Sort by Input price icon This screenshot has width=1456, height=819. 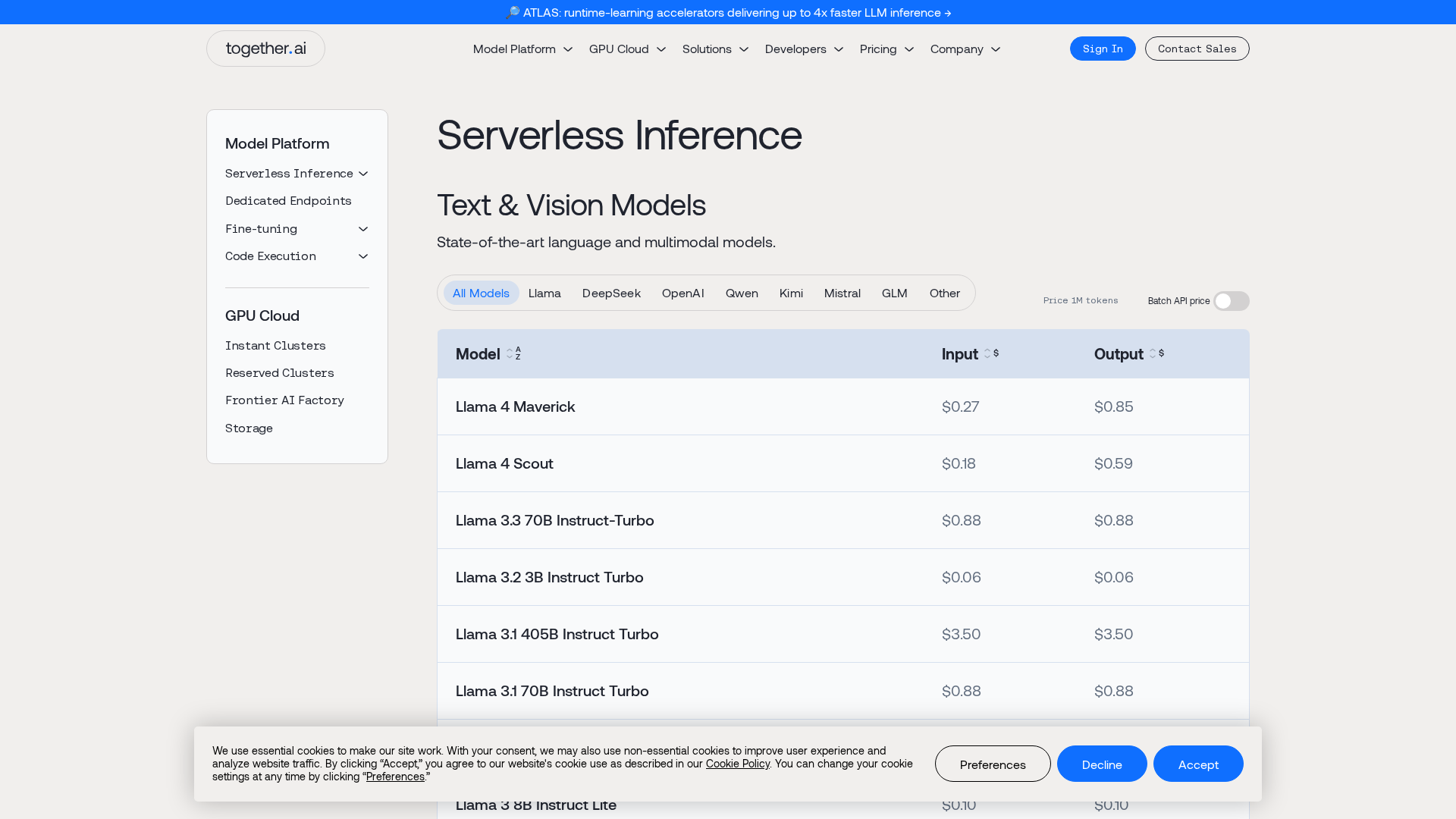point(991,354)
